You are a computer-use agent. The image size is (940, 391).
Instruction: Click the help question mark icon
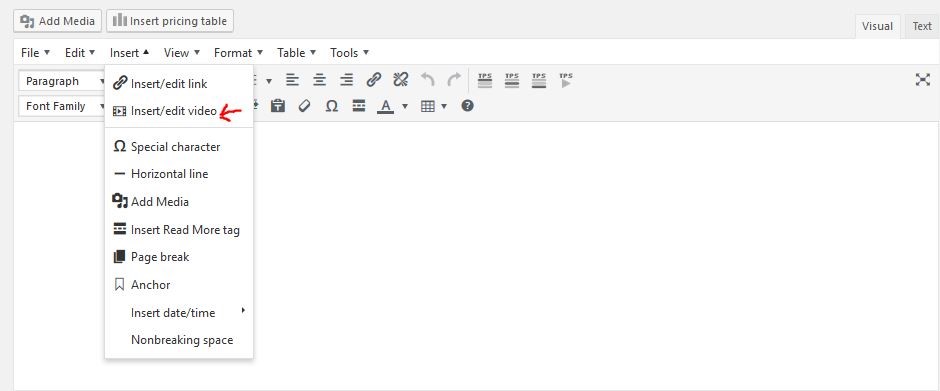(x=468, y=106)
